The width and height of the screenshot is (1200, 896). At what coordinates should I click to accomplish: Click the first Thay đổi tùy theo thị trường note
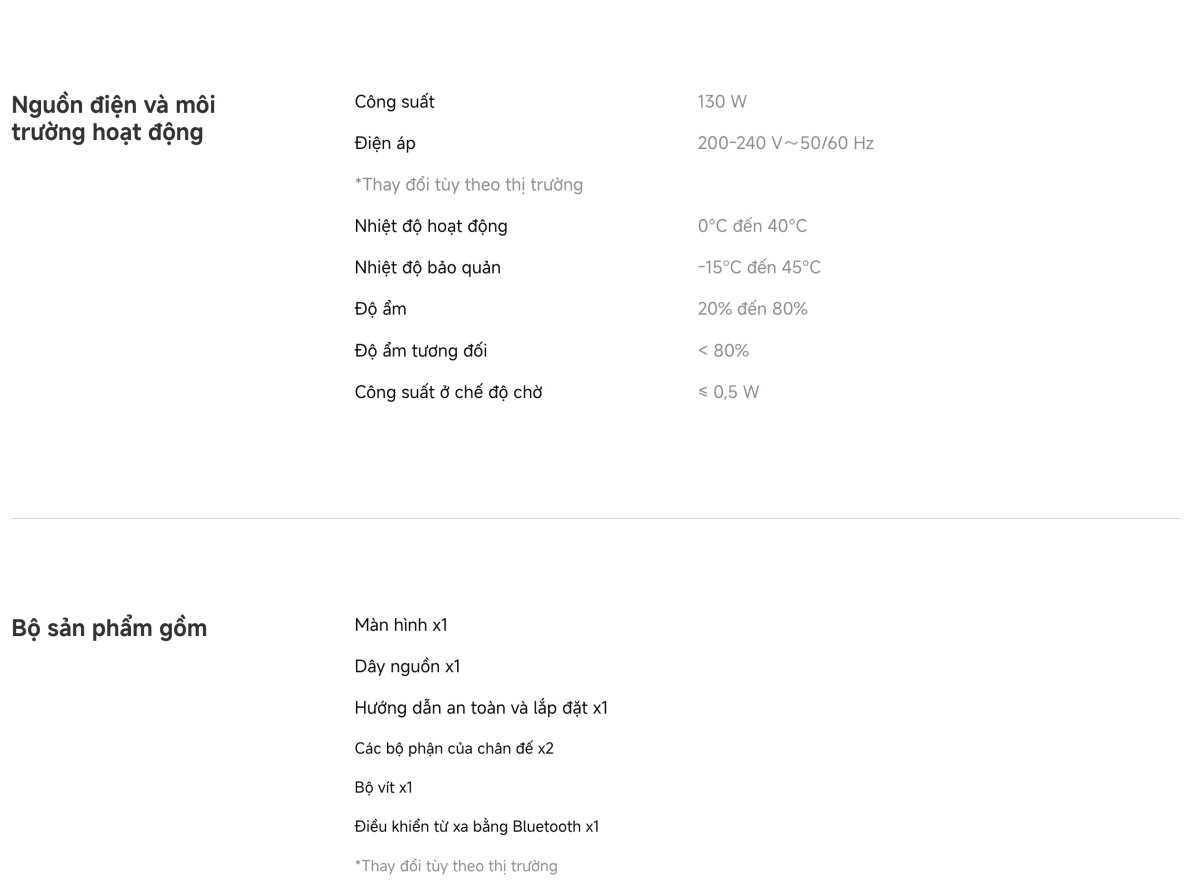[x=469, y=185]
